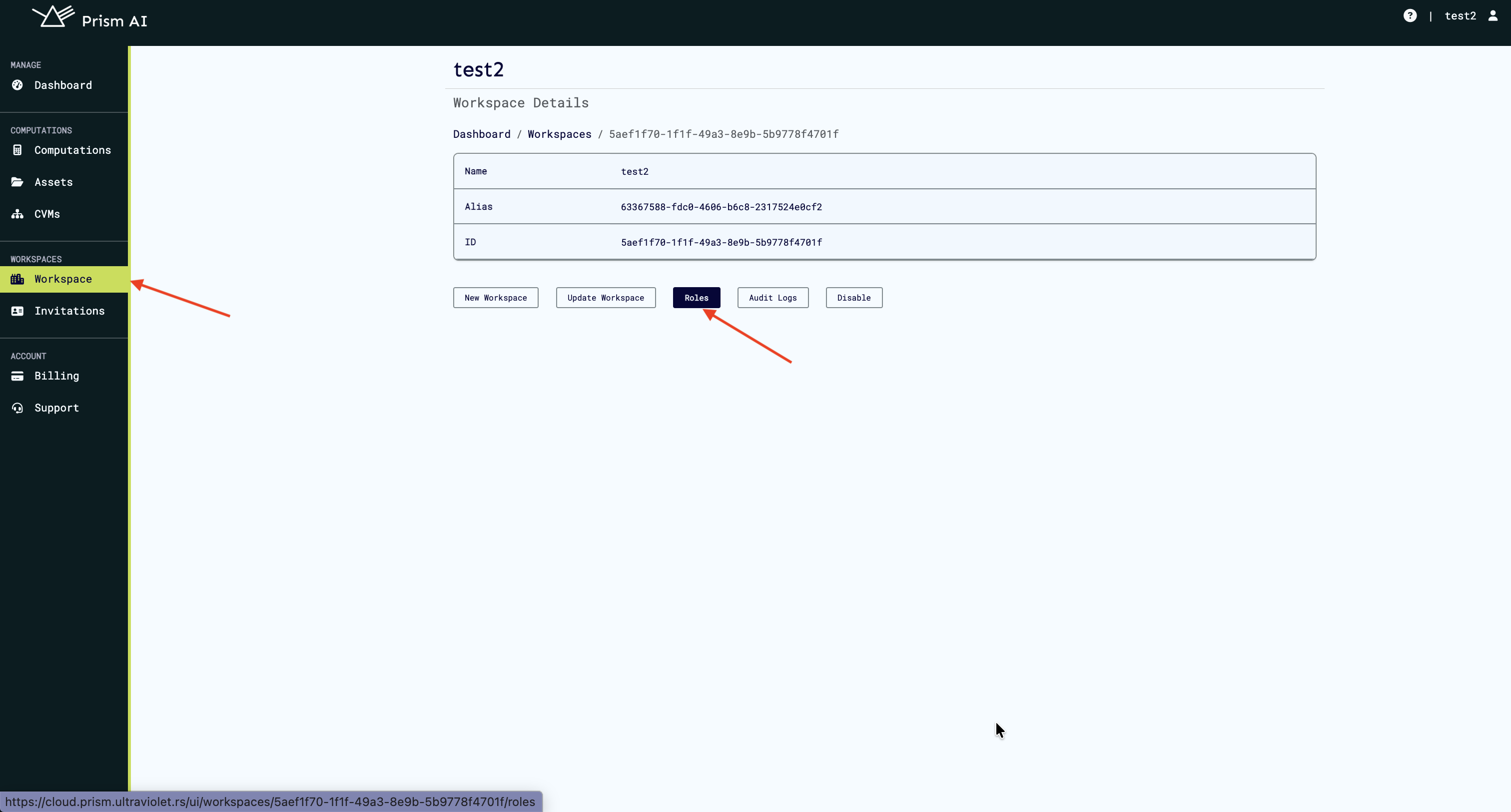Click the Support headset icon
The width and height of the screenshot is (1511, 812).
click(17, 407)
